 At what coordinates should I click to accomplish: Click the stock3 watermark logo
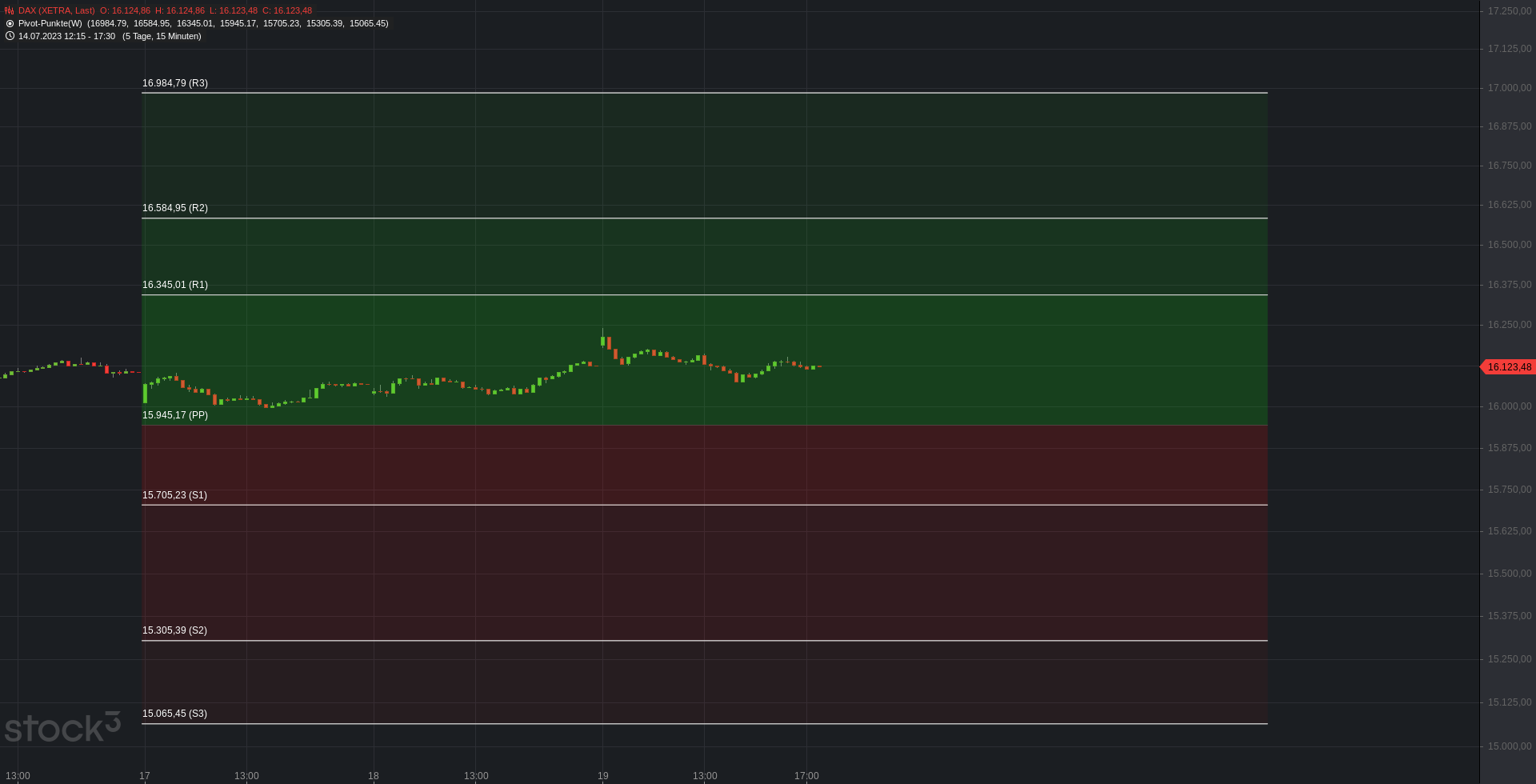point(62,727)
